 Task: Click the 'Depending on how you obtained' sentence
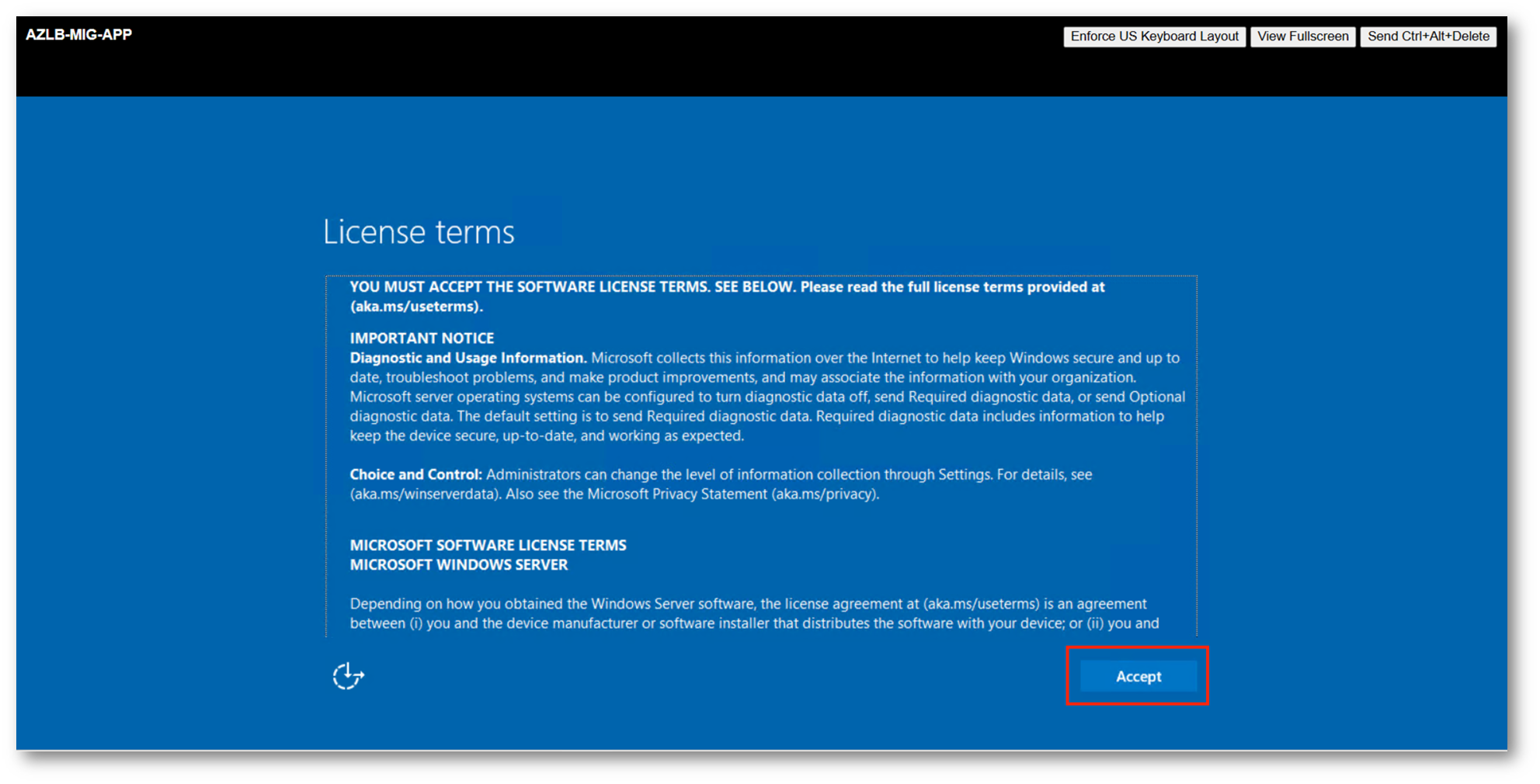(x=754, y=613)
